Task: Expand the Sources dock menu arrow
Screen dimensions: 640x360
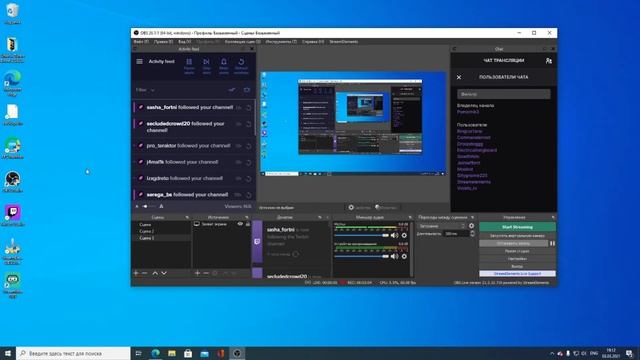Action: (246, 218)
